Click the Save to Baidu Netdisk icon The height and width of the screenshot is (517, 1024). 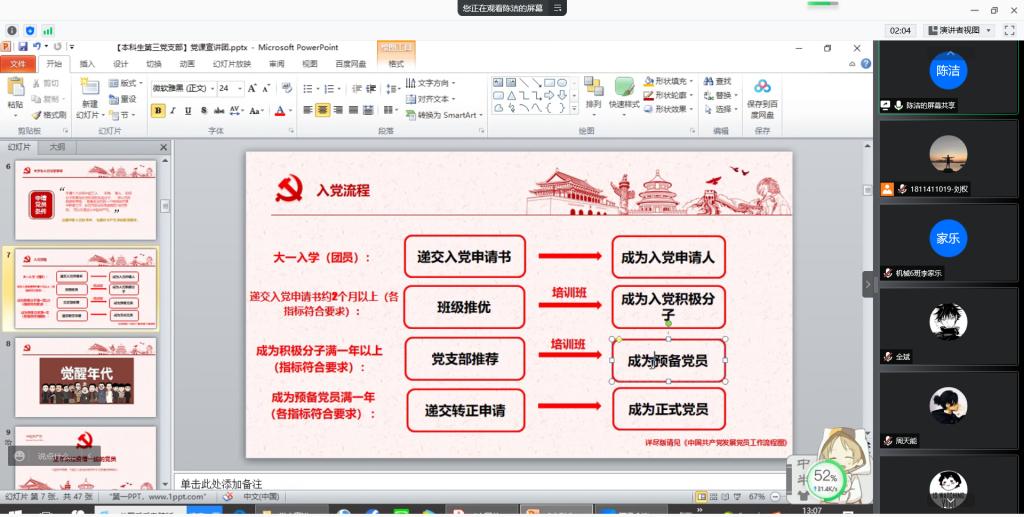(762, 95)
